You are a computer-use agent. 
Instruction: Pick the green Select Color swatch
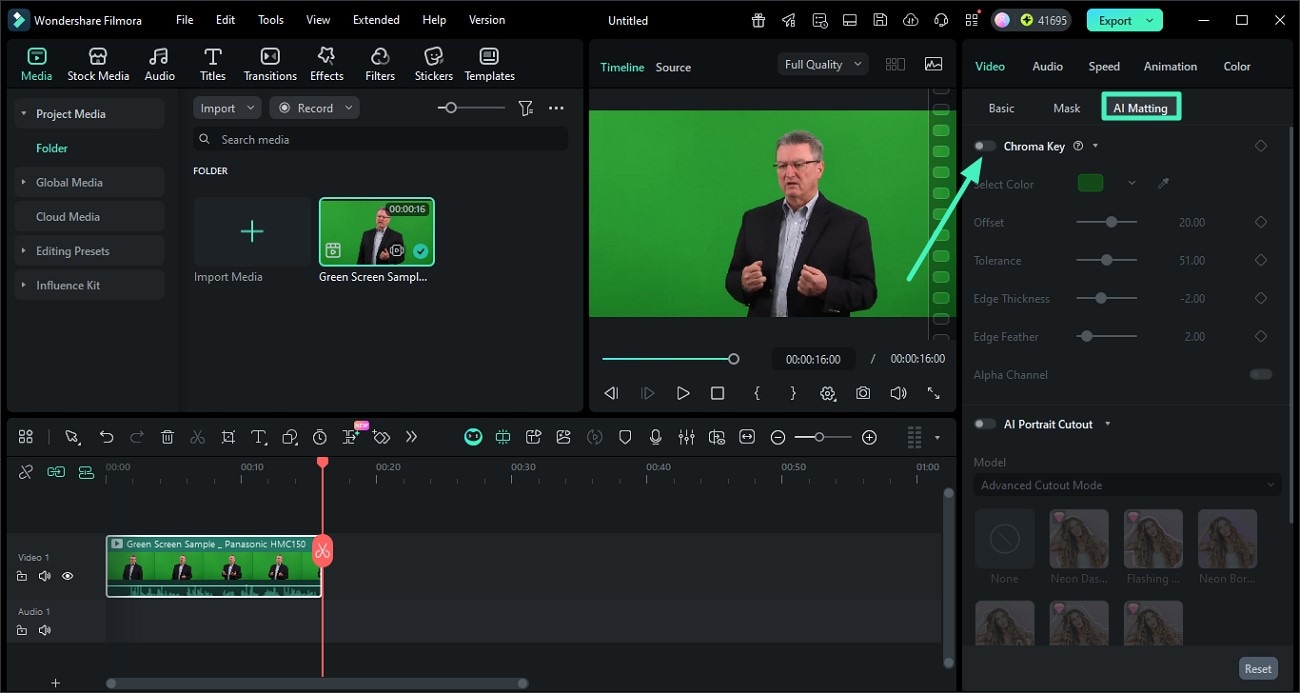point(1092,184)
